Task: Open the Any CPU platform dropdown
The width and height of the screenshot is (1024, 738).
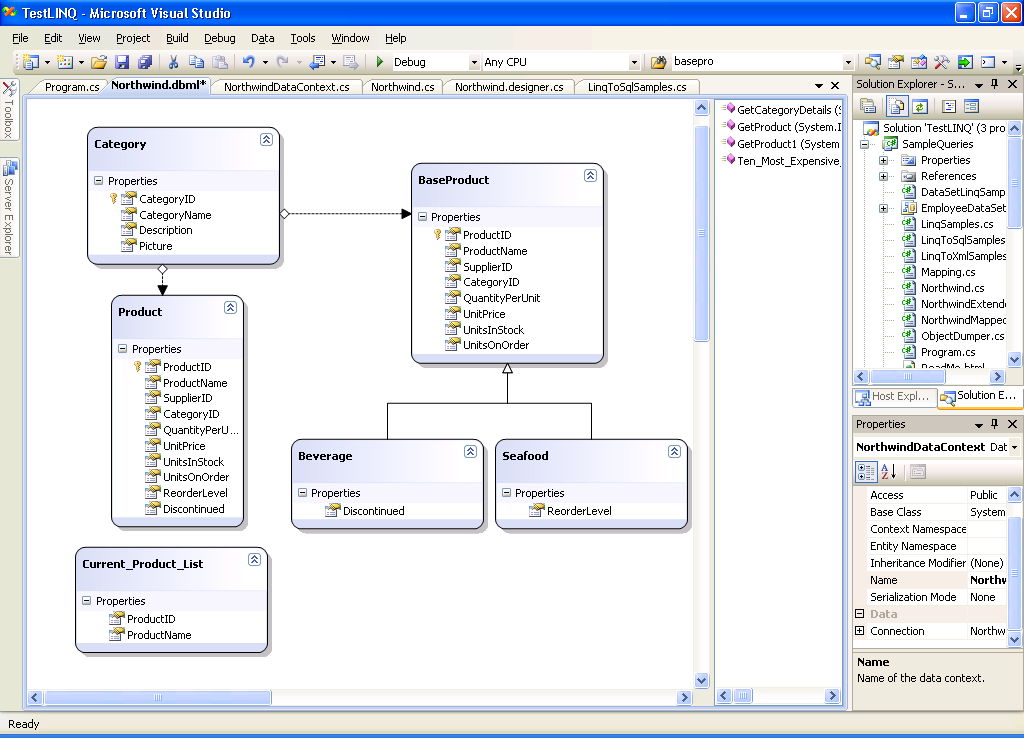Action: point(633,62)
